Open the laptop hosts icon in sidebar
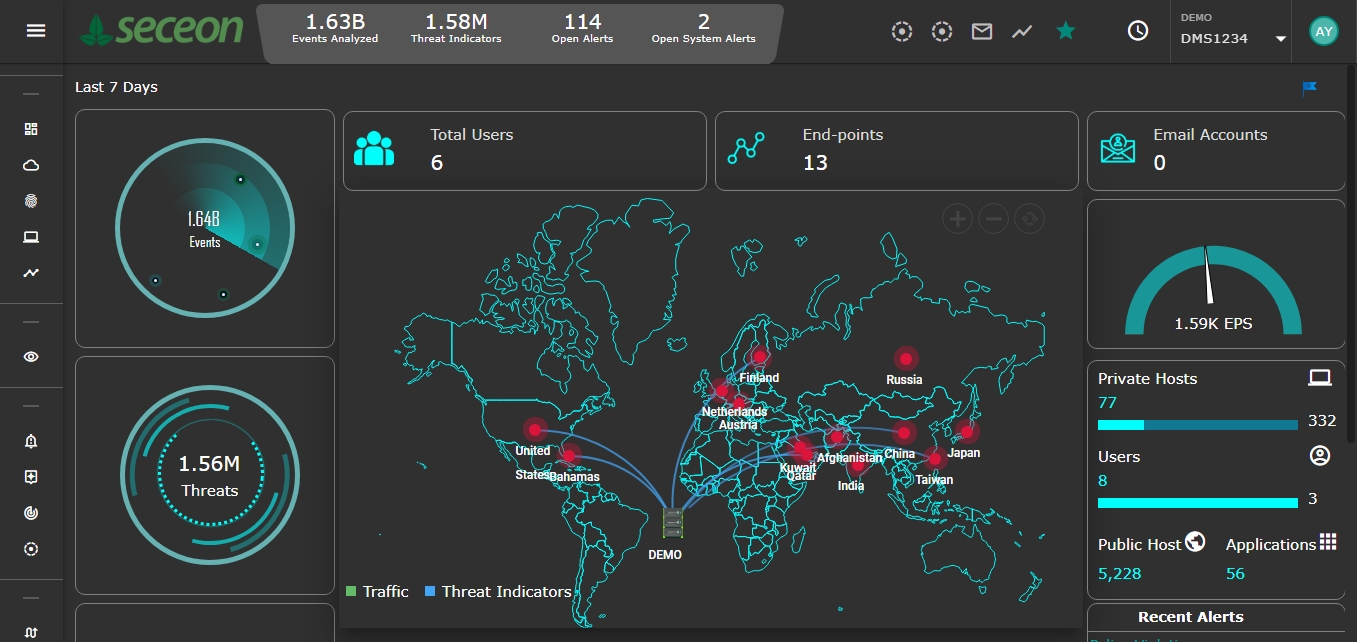 pyautogui.click(x=31, y=237)
